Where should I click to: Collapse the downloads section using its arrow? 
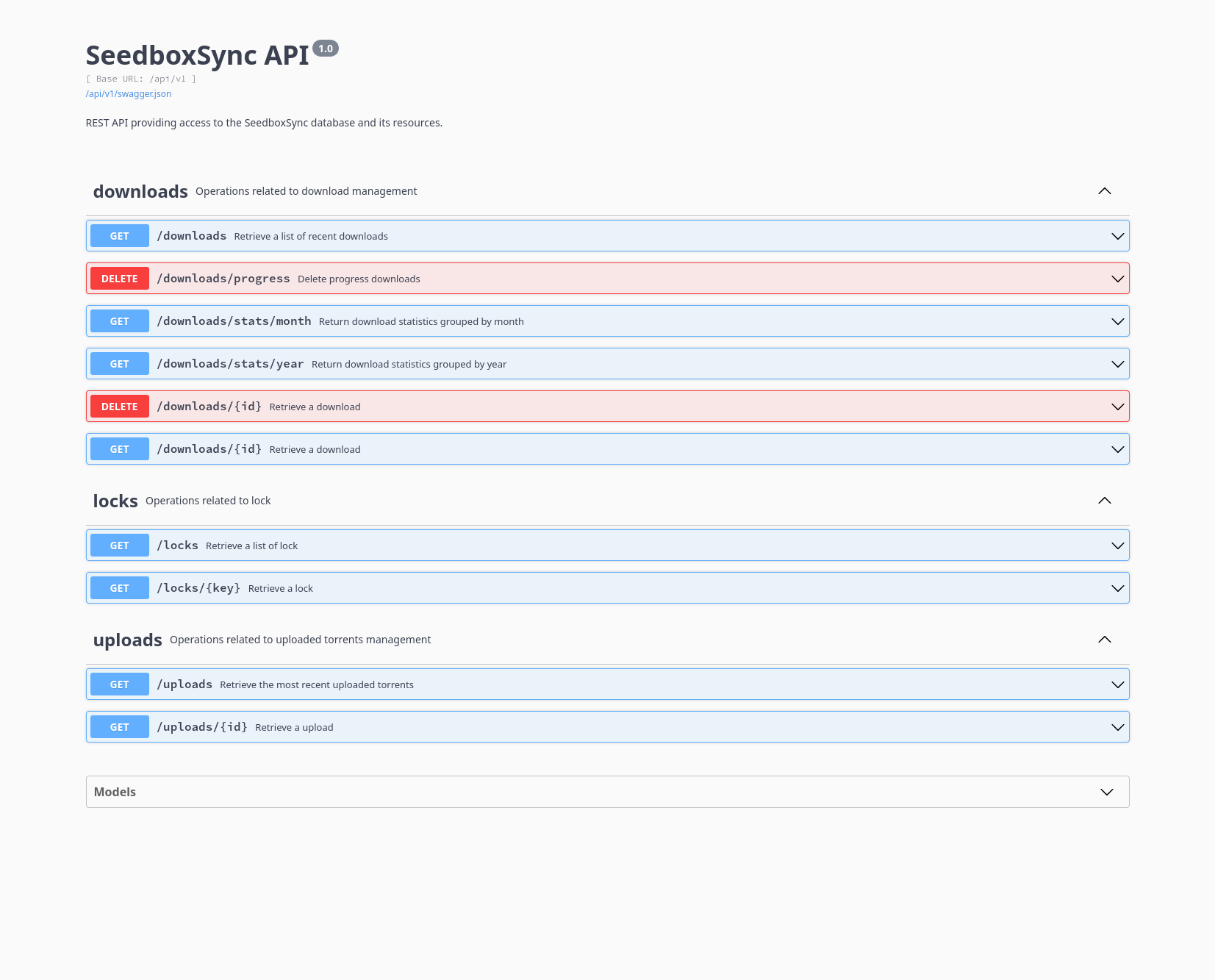(1104, 191)
